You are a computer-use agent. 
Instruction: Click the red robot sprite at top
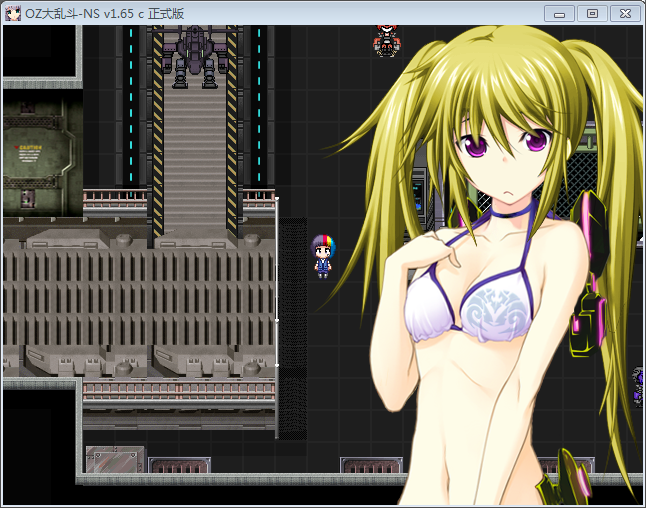(x=386, y=41)
